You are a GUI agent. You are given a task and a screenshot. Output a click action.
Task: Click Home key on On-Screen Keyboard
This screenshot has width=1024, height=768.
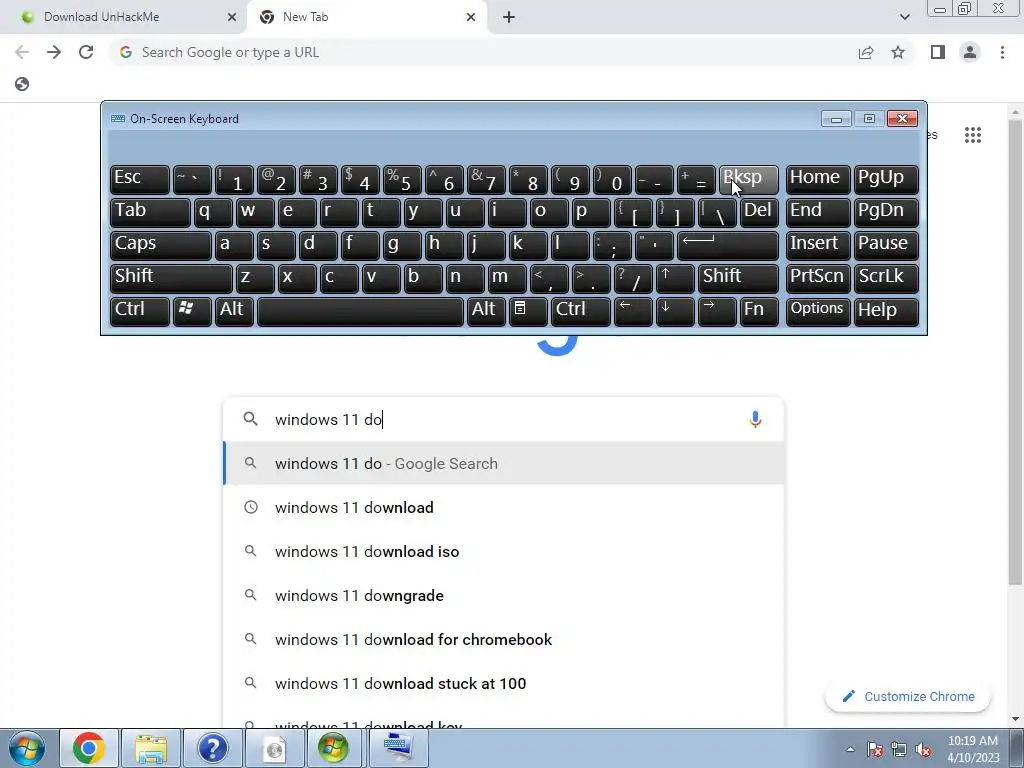tap(818, 179)
